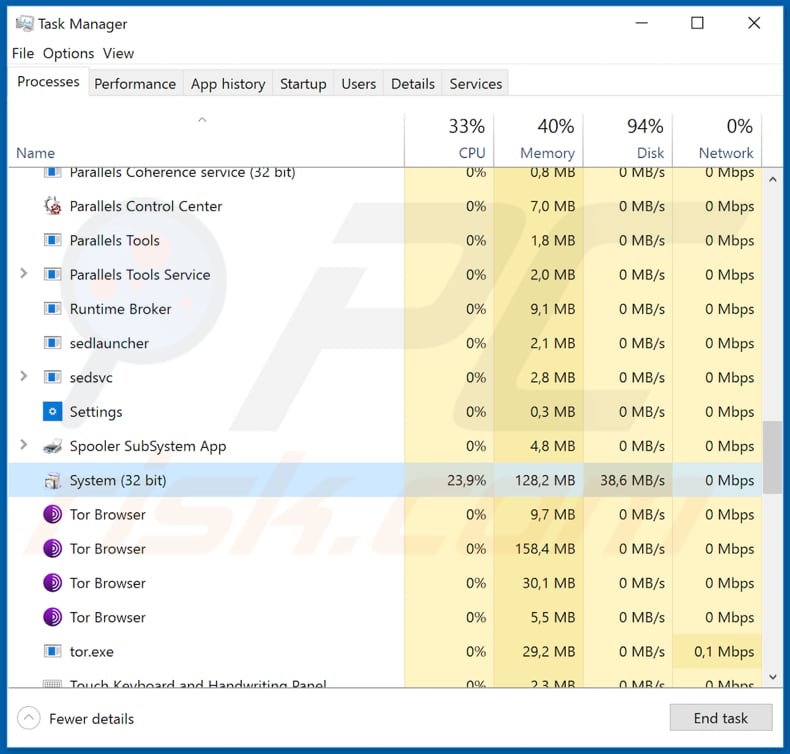The image size is (790, 754).
Task: Select the sedlauncher process name
Action: [109, 343]
